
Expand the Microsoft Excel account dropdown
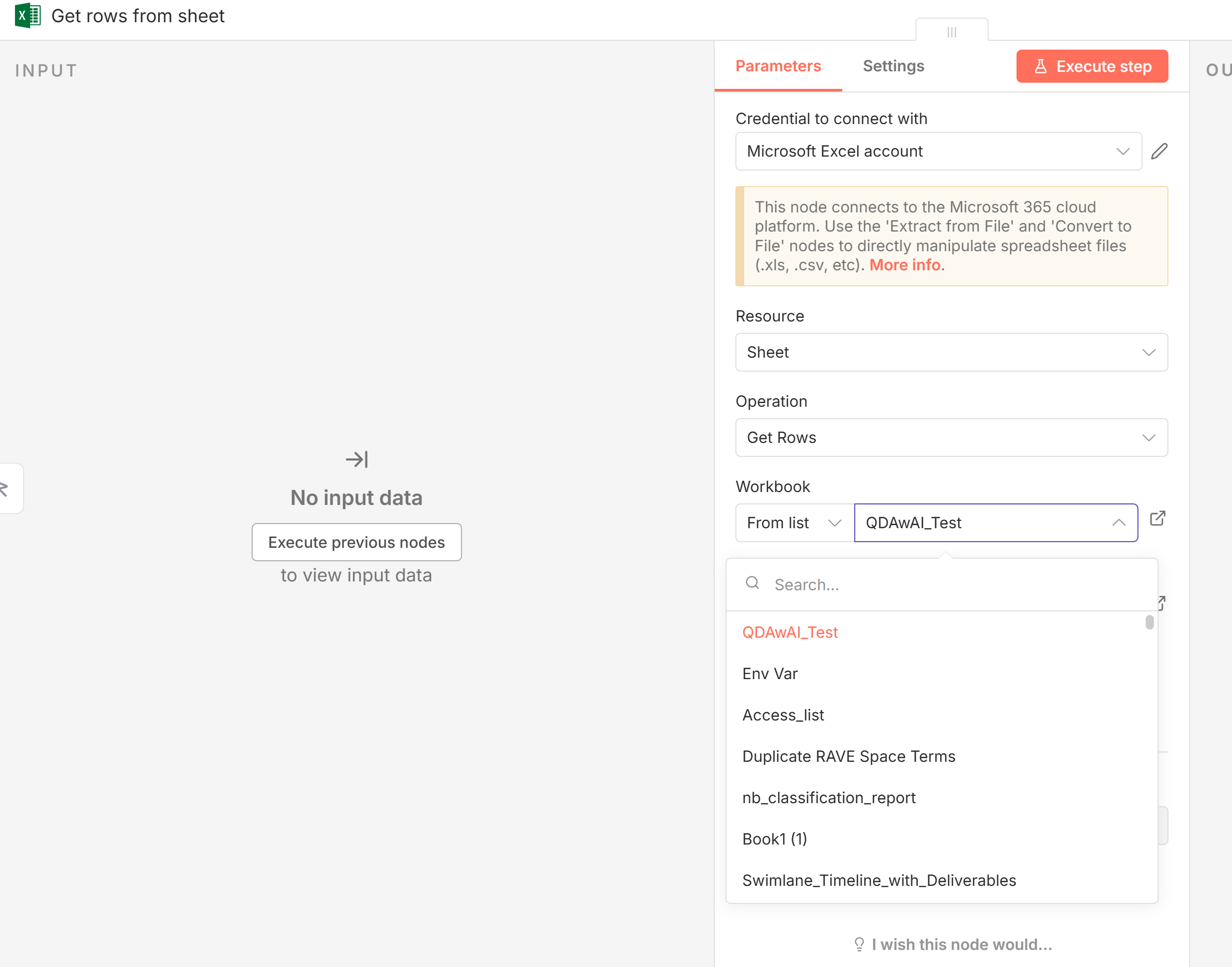[x=938, y=151]
